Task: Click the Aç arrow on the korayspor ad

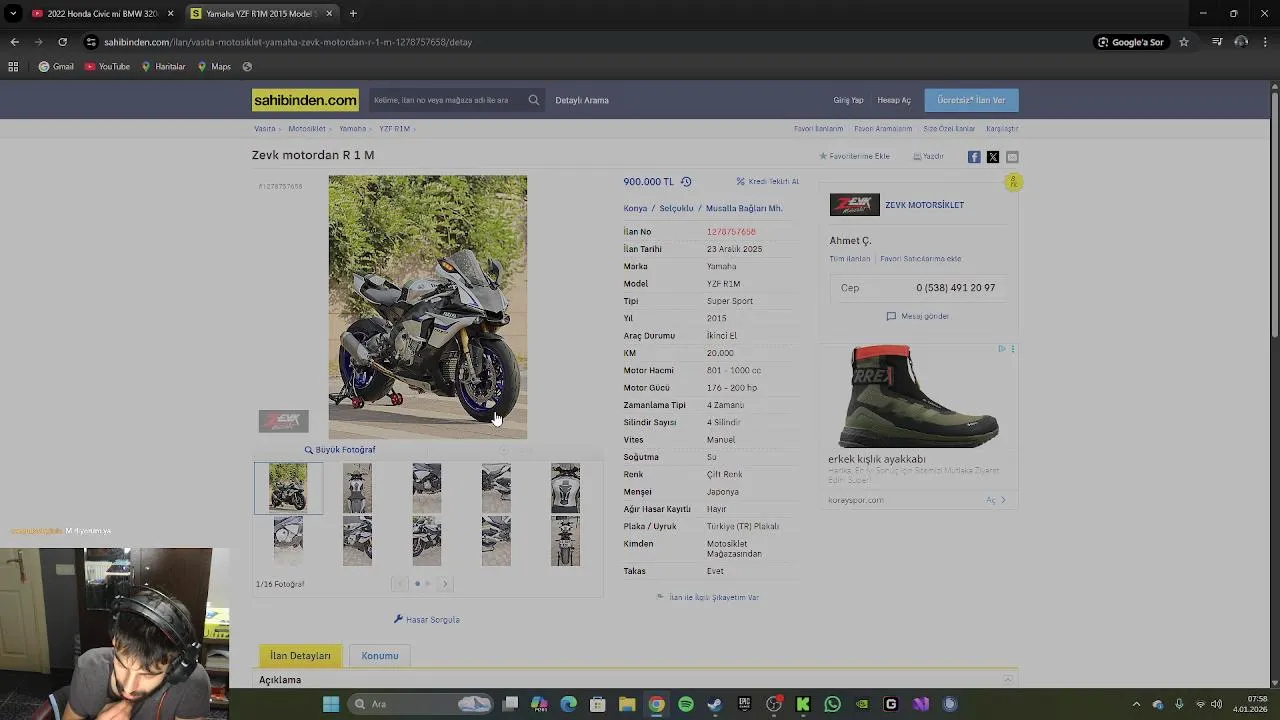Action: coord(996,500)
